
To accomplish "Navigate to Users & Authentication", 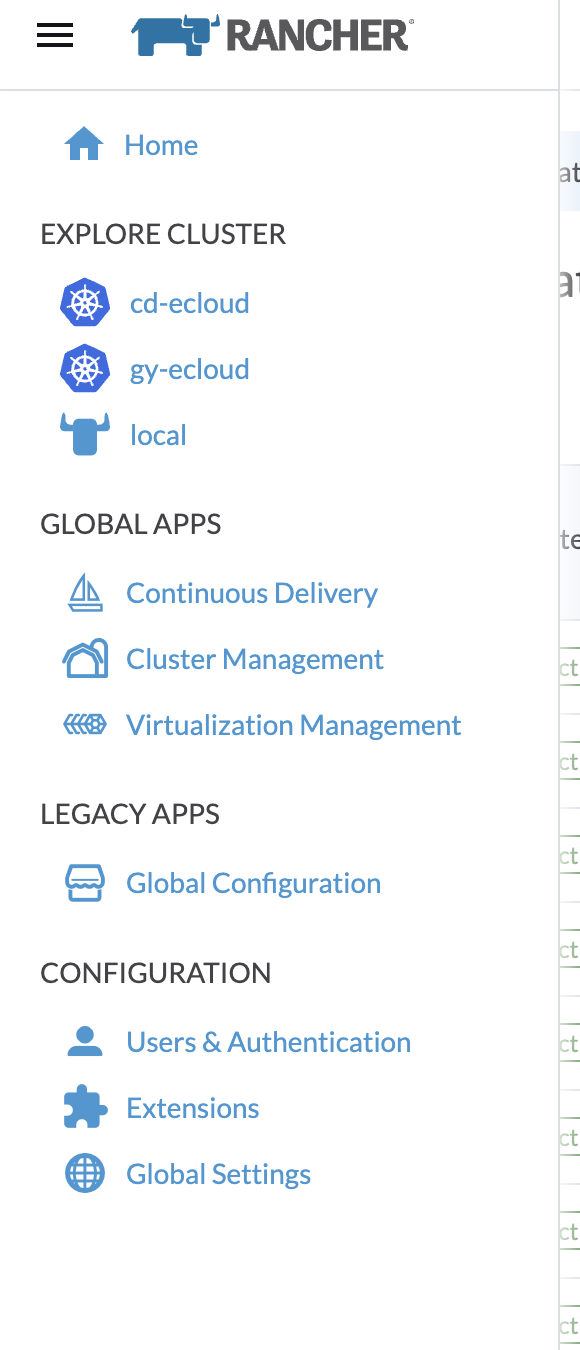I will 268,1042.
